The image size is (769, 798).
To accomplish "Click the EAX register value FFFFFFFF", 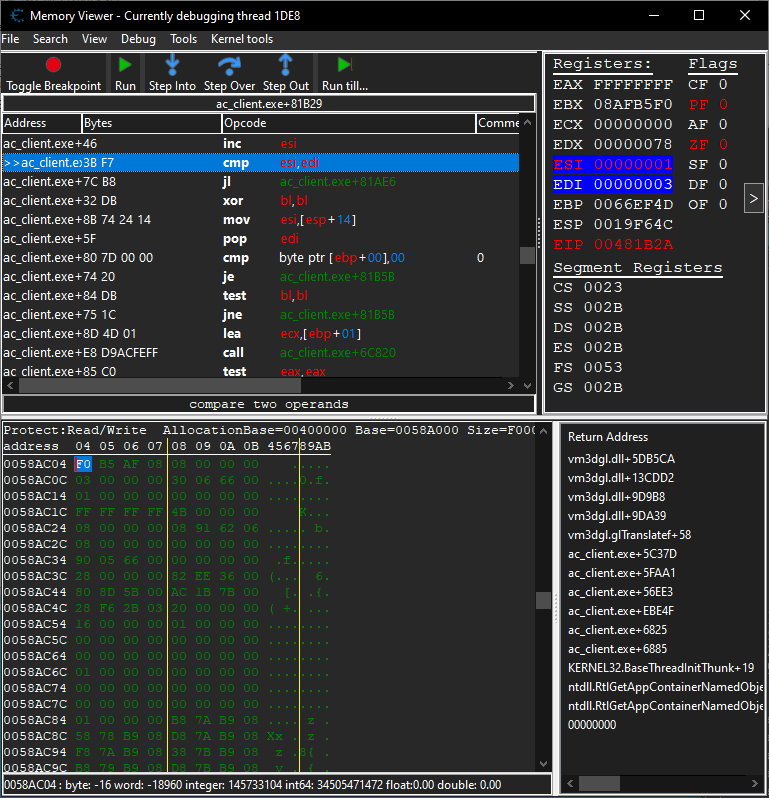I will (633, 85).
